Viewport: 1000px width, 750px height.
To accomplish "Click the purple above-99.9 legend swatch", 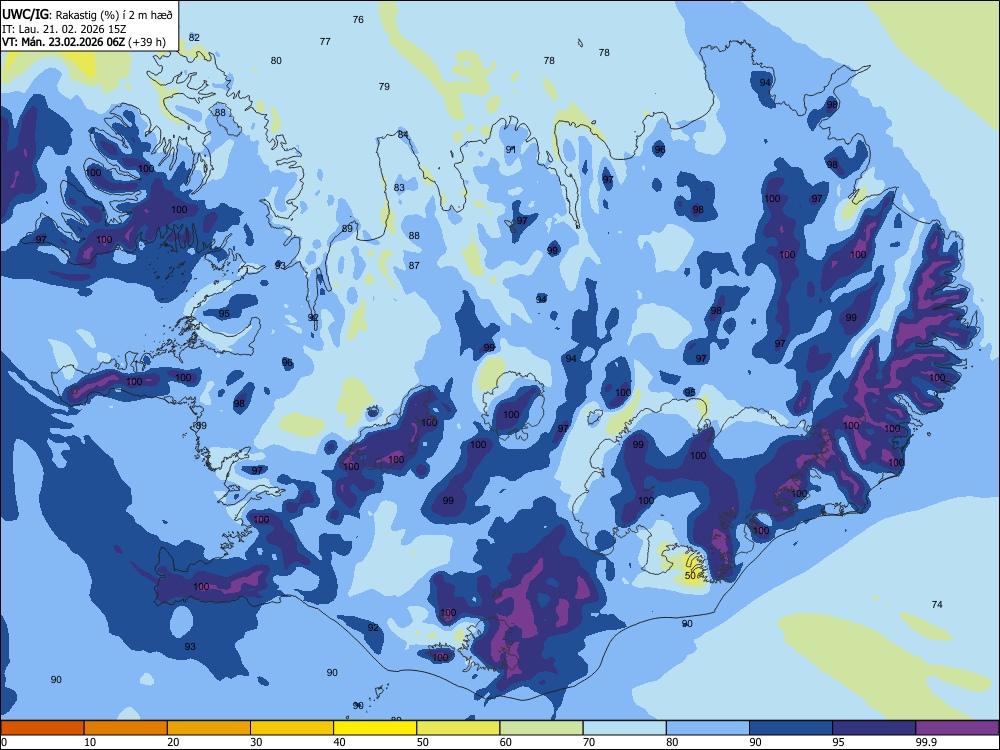I will tap(957, 728).
